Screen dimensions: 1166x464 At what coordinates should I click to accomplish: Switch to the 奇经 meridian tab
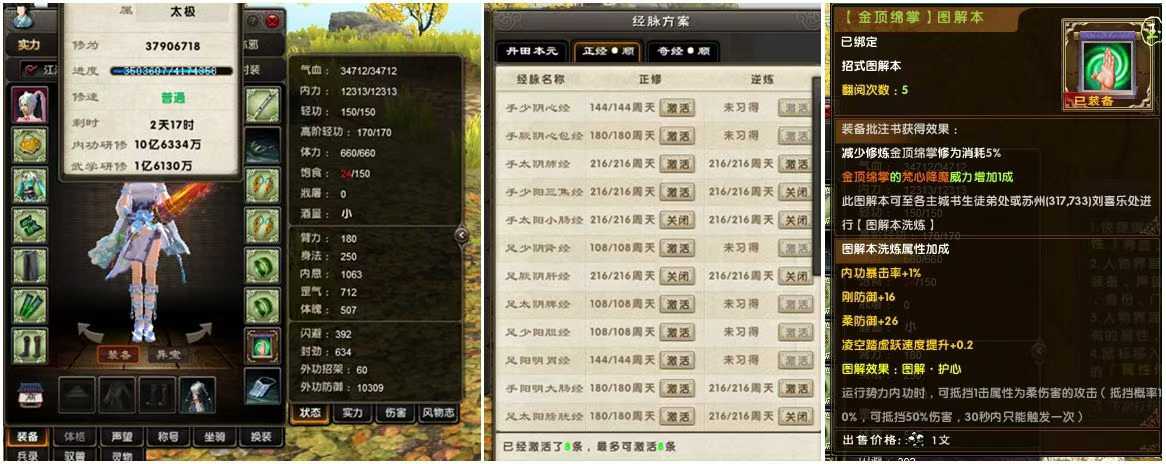pos(673,52)
